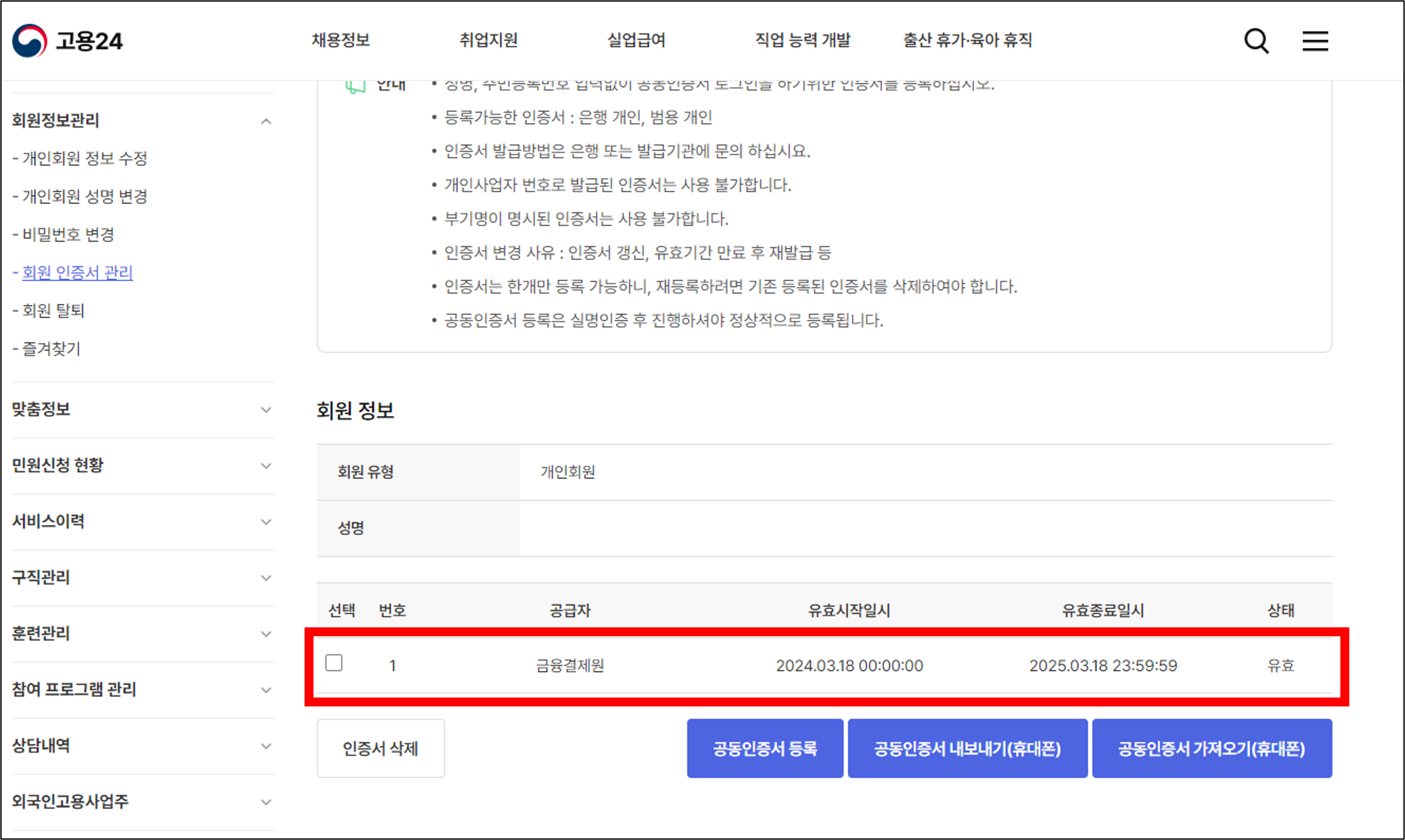Open the 직업 능력 개발 menu
Viewport: 1405px width, 840px height.
tap(803, 40)
